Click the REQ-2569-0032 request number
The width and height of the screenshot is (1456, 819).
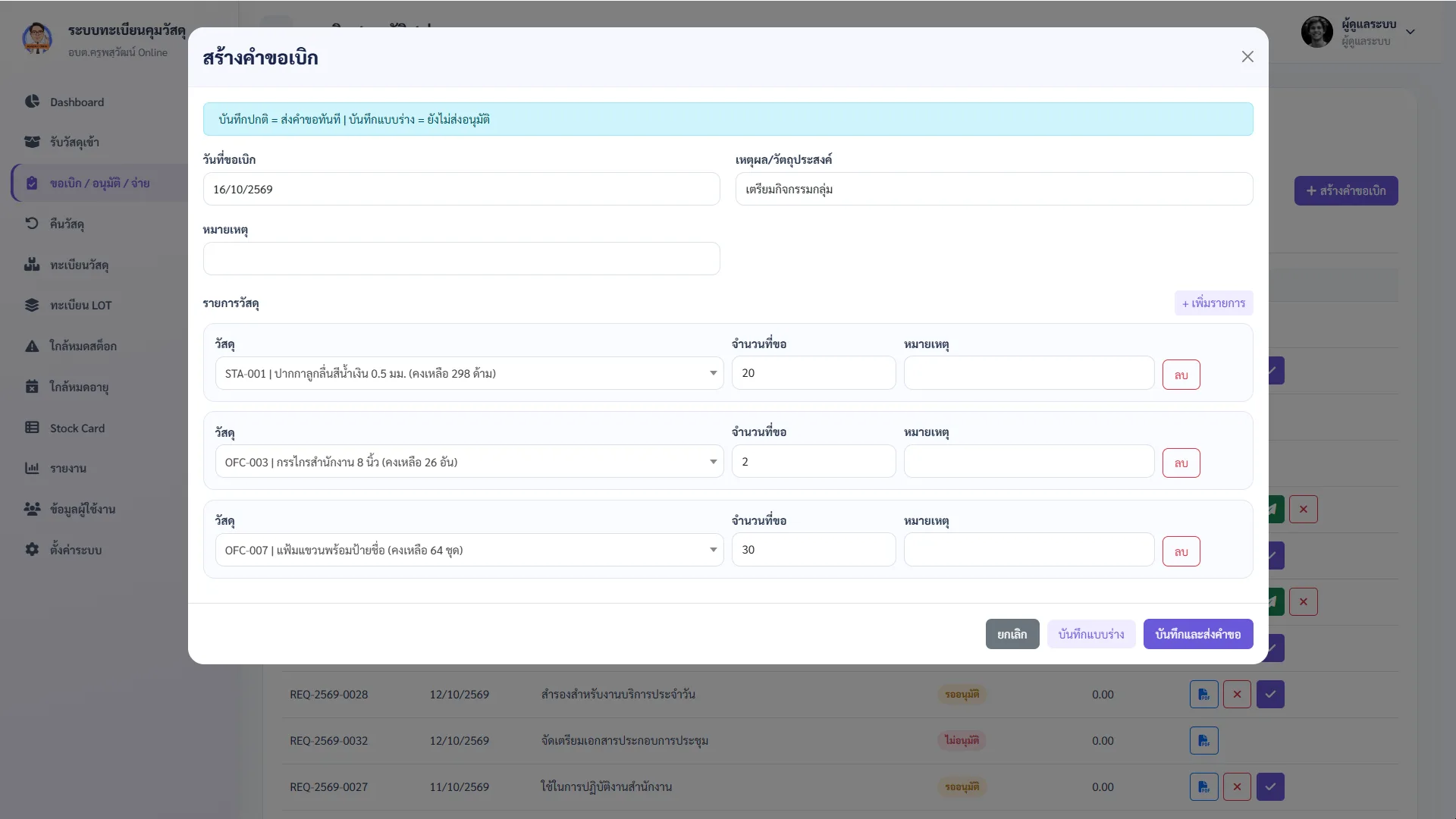pos(328,740)
